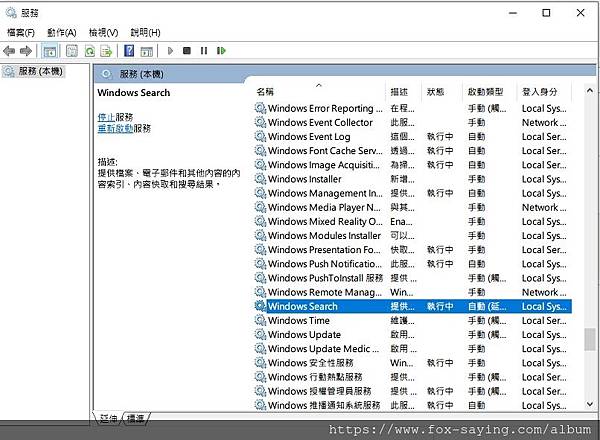This screenshot has height=440, width=600.
Task: Sort by 描述 column header
Action: click(404, 92)
